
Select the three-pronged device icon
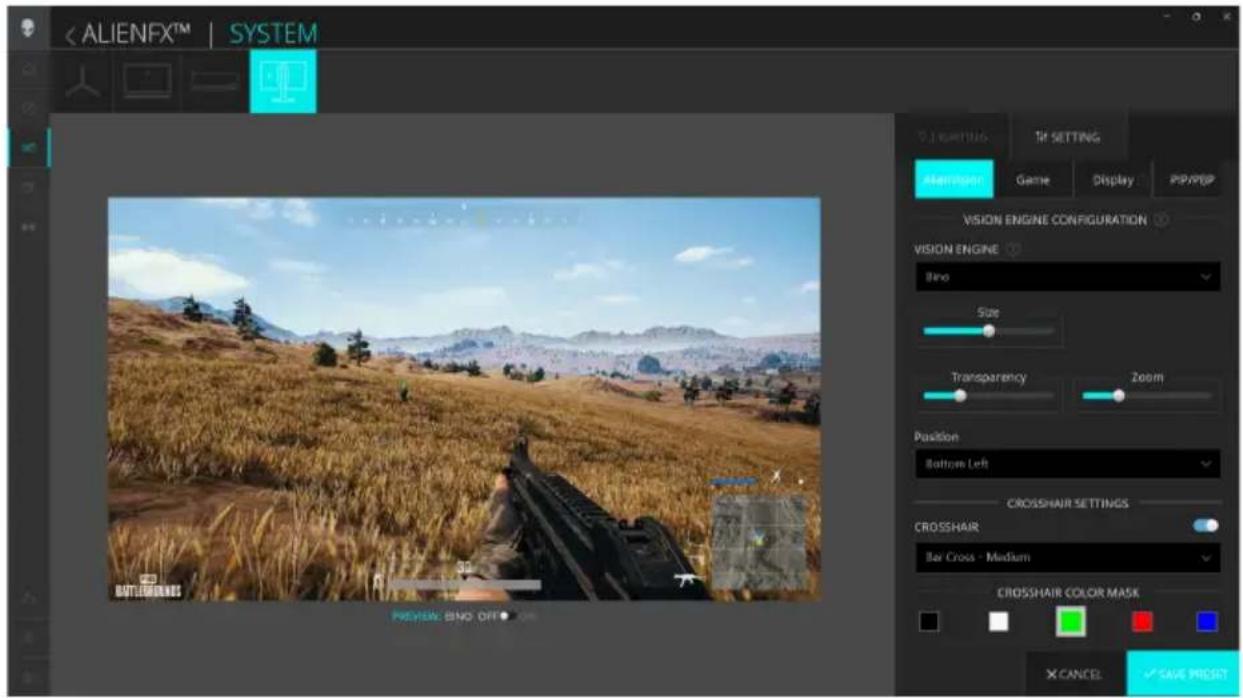click(x=84, y=83)
